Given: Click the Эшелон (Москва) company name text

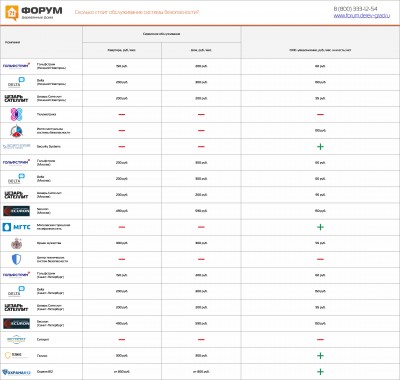Looking at the screenshot, I should [x=44, y=211].
